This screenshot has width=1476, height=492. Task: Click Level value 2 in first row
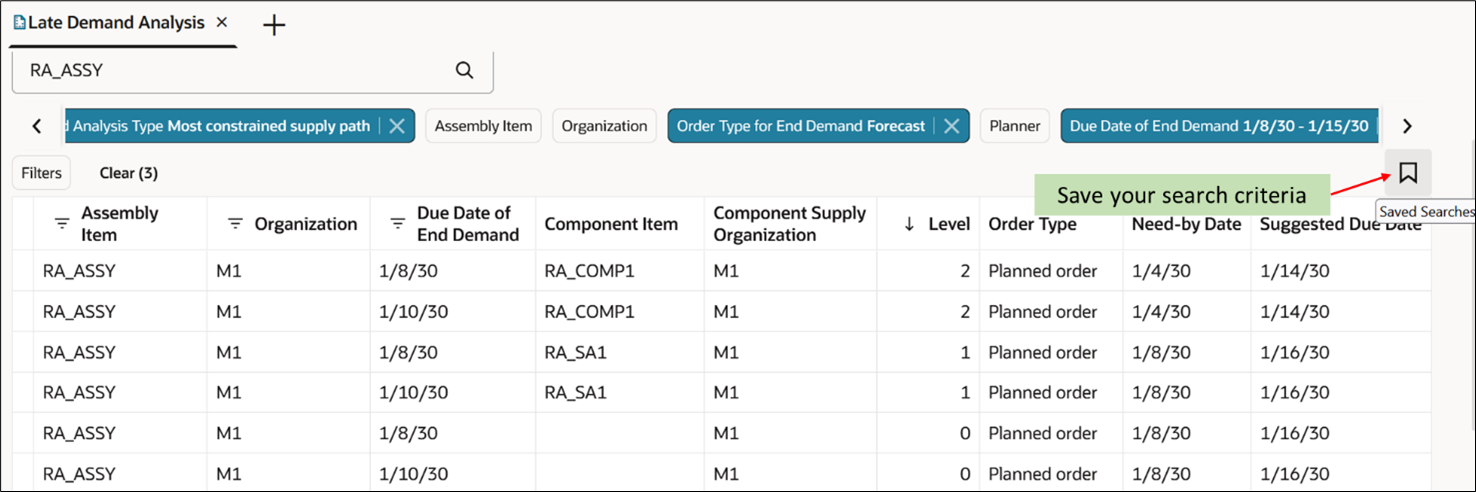click(965, 271)
